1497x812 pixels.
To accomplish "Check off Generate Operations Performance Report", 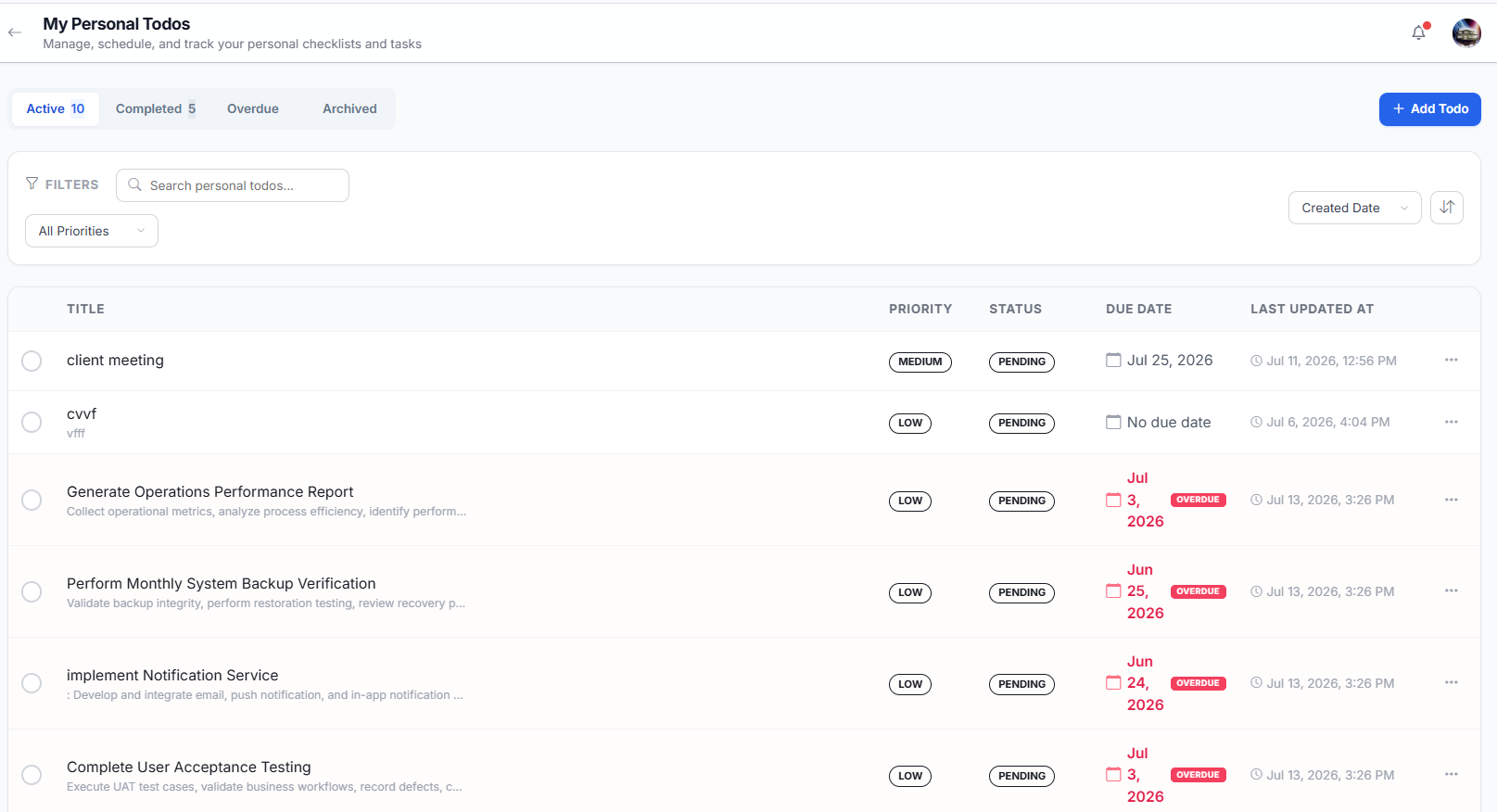I will tap(32, 501).
